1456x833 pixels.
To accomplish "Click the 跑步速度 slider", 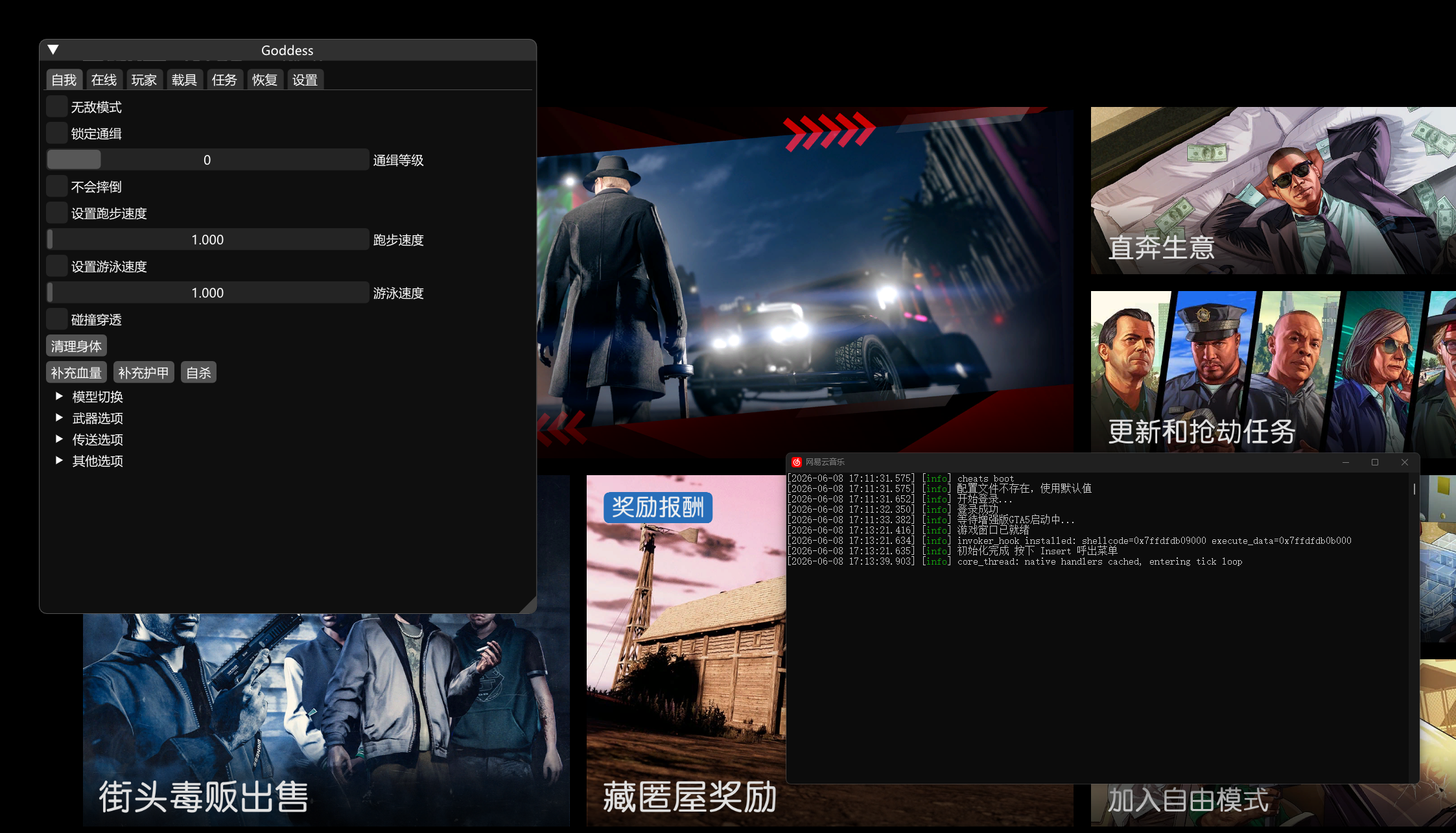I will [x=207, y=240].
